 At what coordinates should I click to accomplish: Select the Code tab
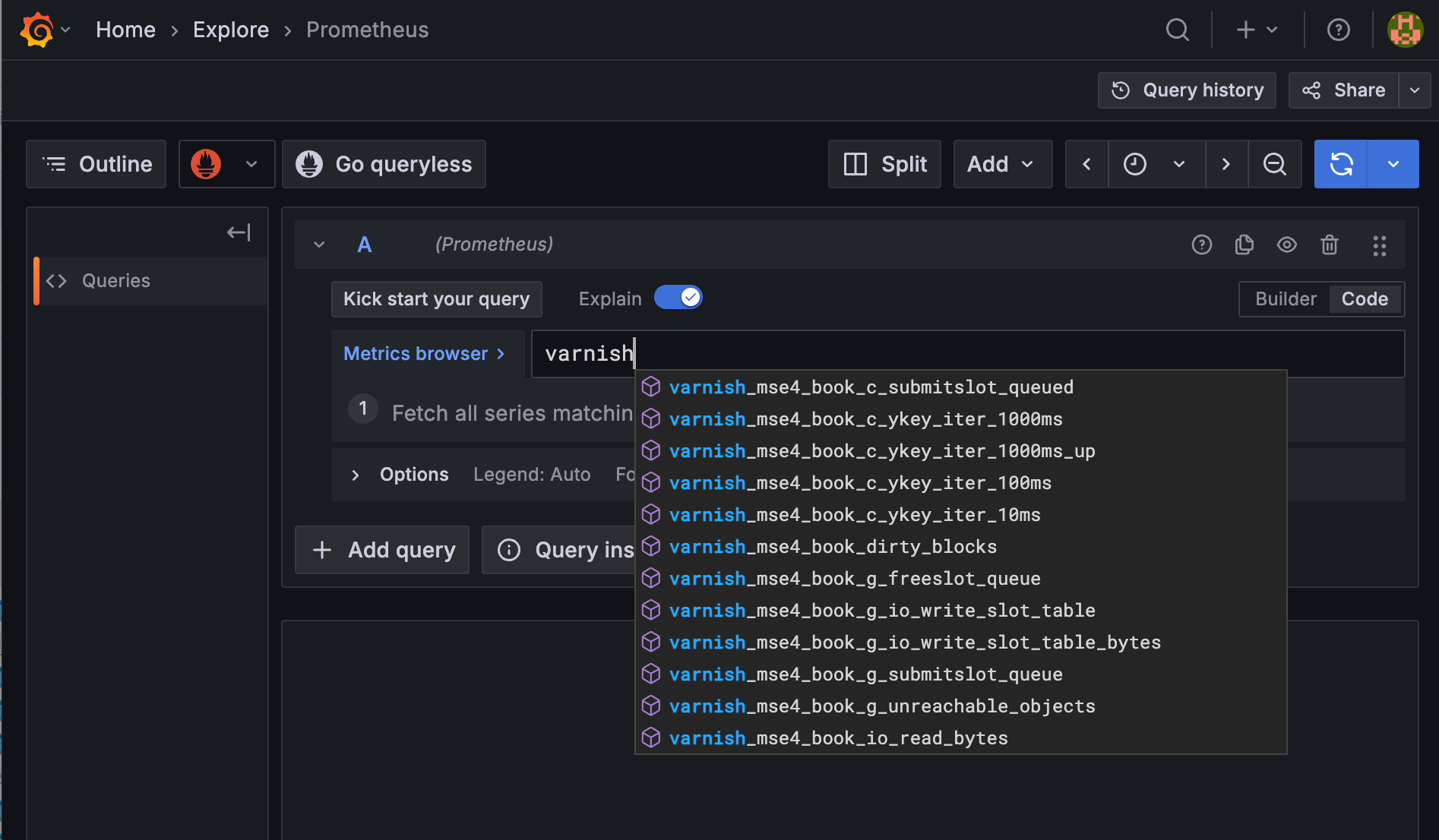tap(1365, 298)
